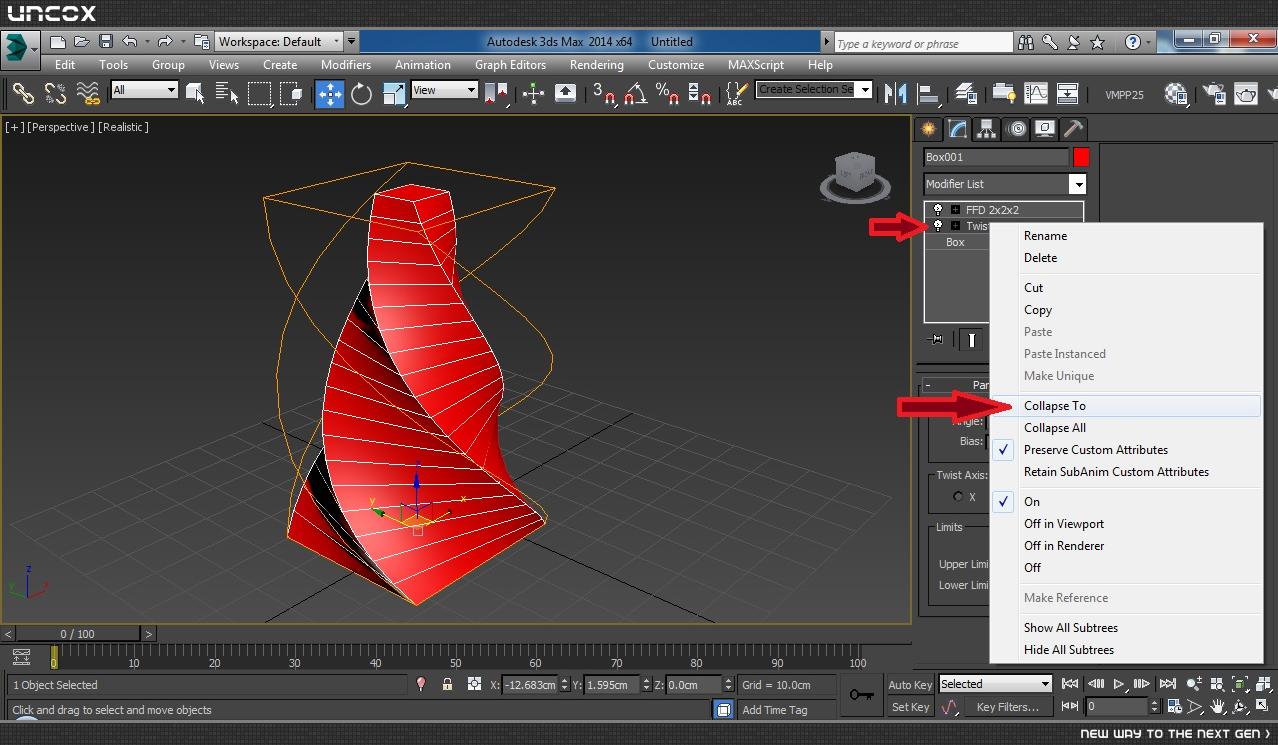Viewport: 1278px width, 745px height.
Task: Open the Material Editor
Action: coord(1176,94)
